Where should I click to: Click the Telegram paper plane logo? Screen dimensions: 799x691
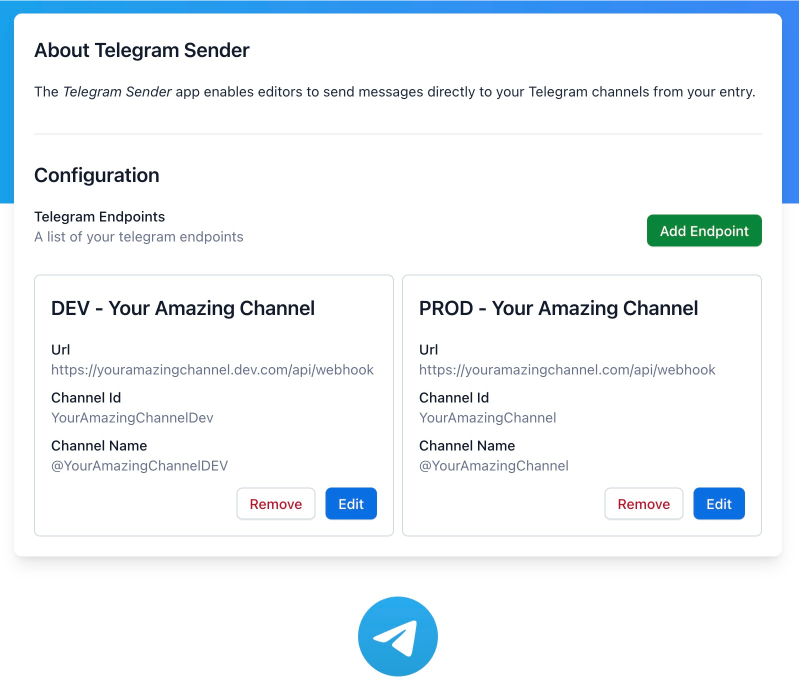click(398, 636)
